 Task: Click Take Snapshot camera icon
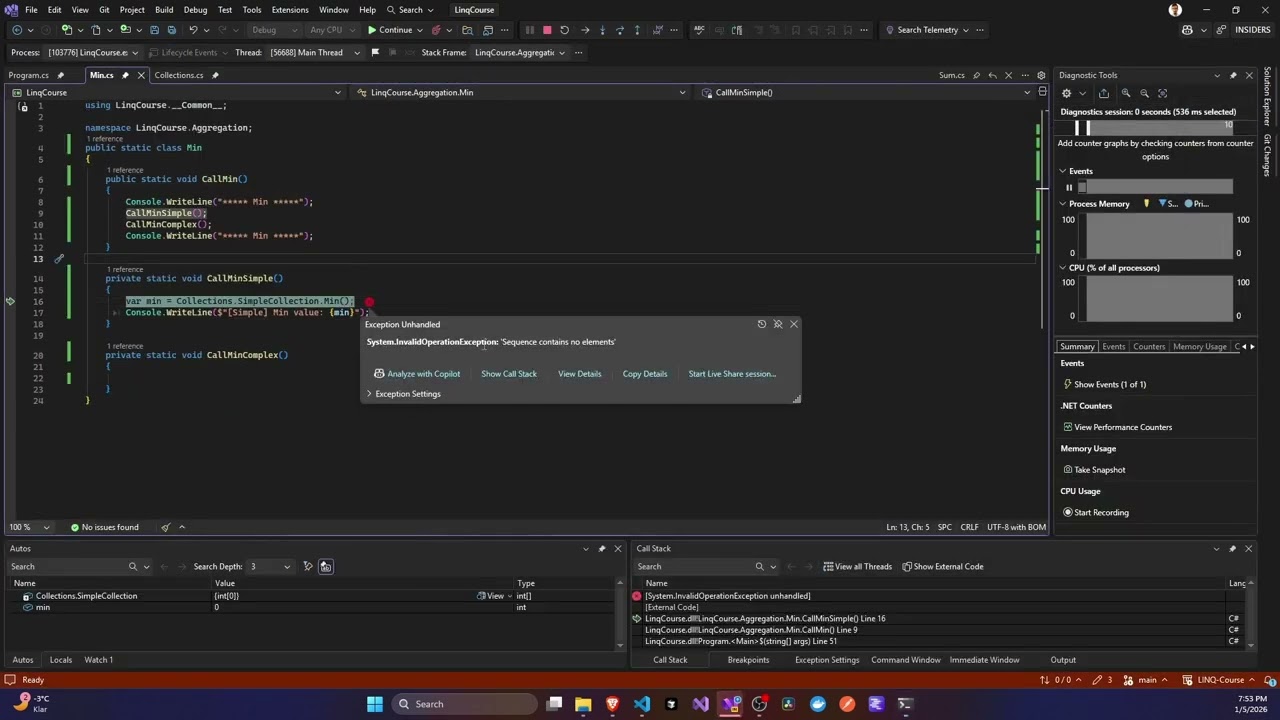click(x=1068, y=470)
